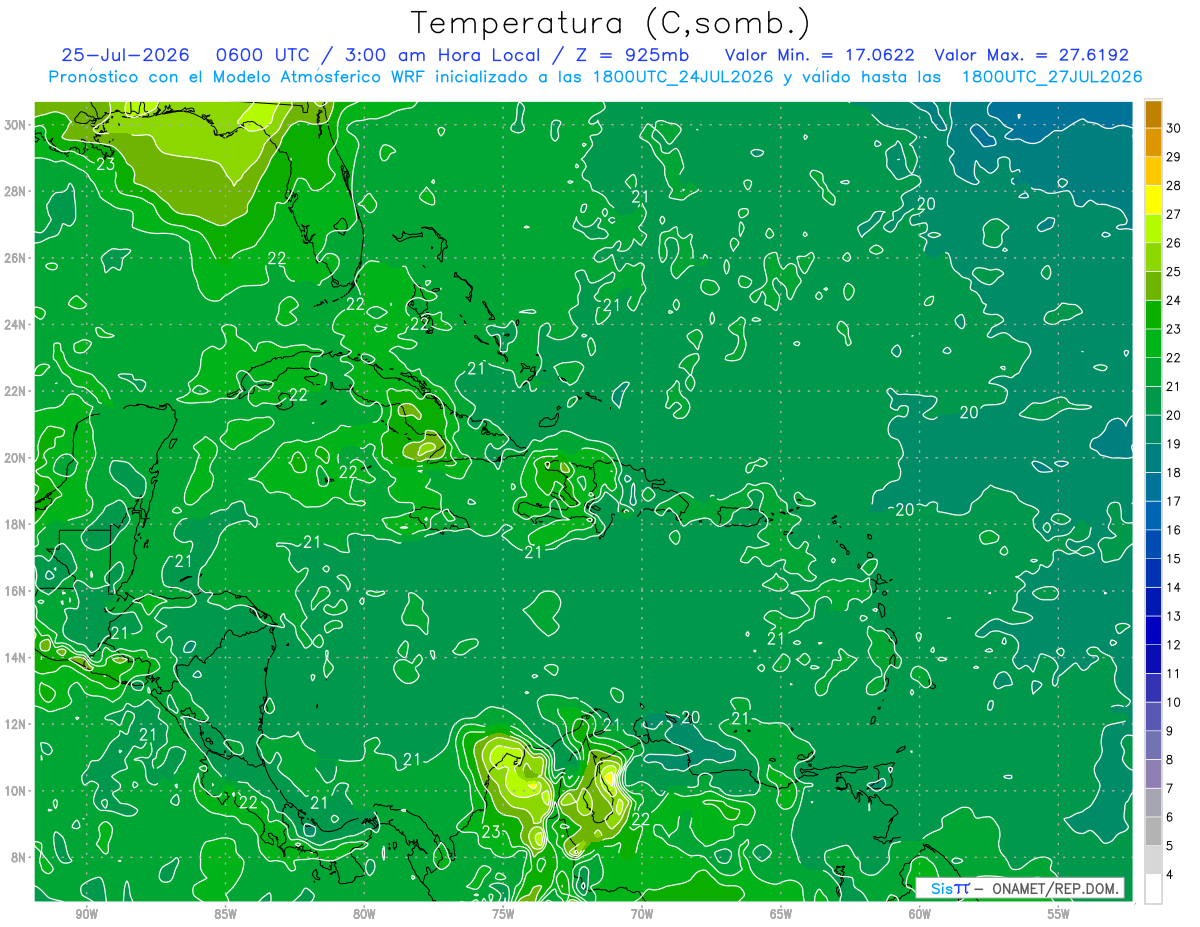Select the 85W longitude label
Image resolution: width=1200 pixels, height=927 pixels.
225,914
